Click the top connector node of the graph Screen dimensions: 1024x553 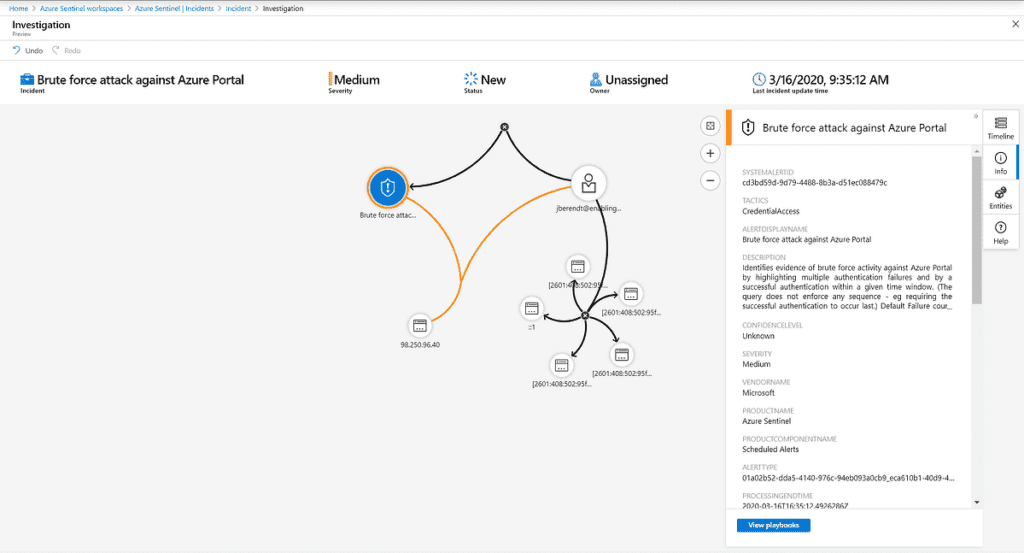[504, 127]
